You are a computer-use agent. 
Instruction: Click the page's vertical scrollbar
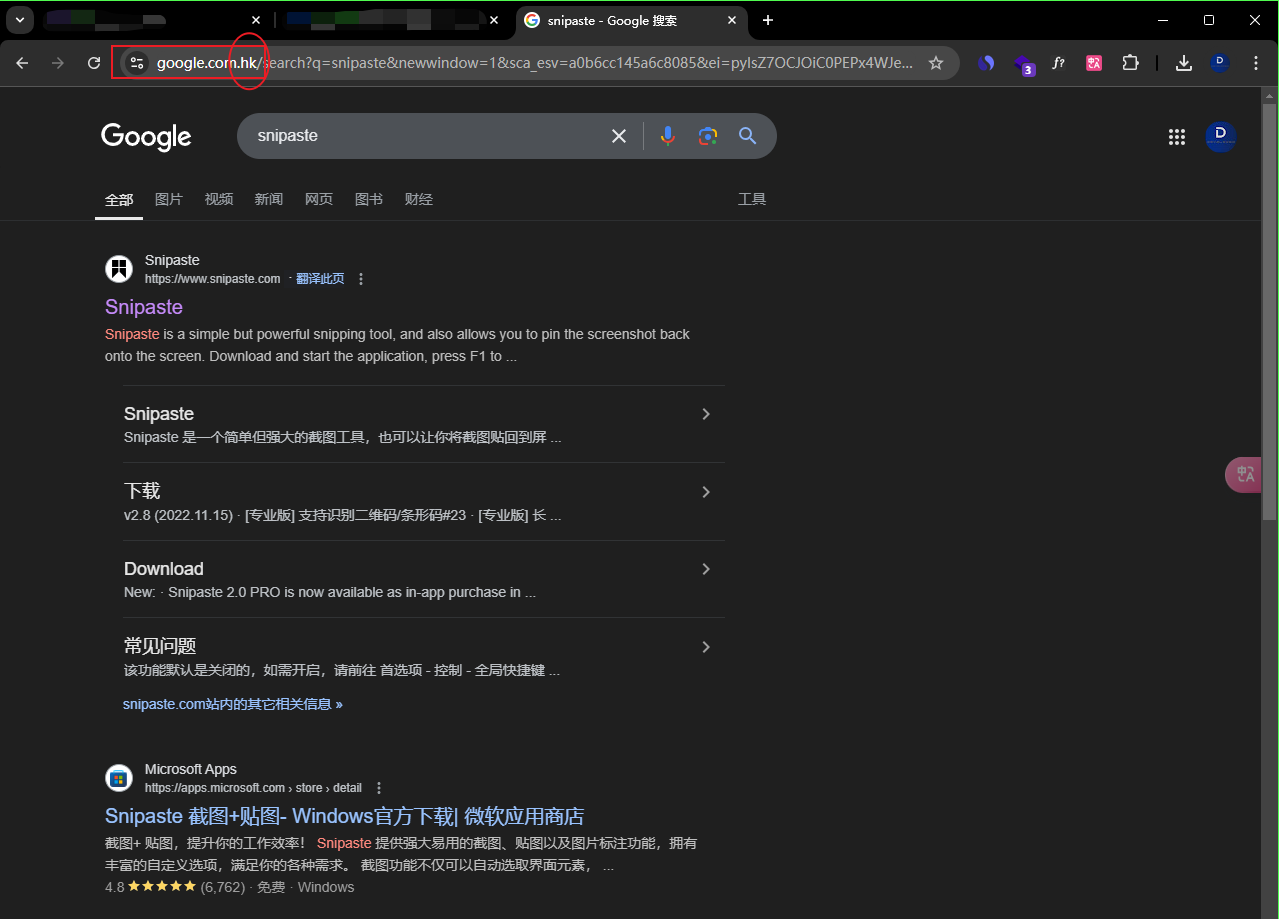click(1270, 311)
